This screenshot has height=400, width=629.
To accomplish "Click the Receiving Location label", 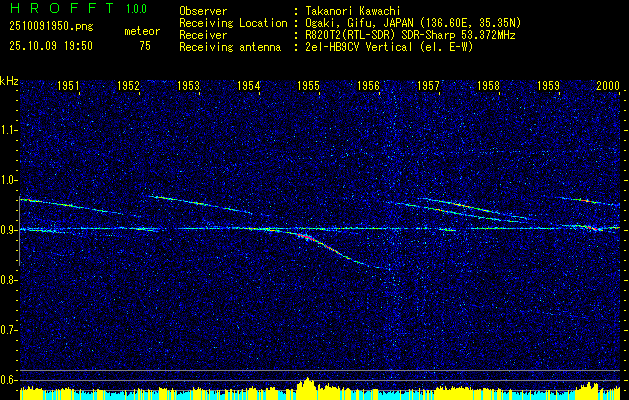I will (233, 24).
